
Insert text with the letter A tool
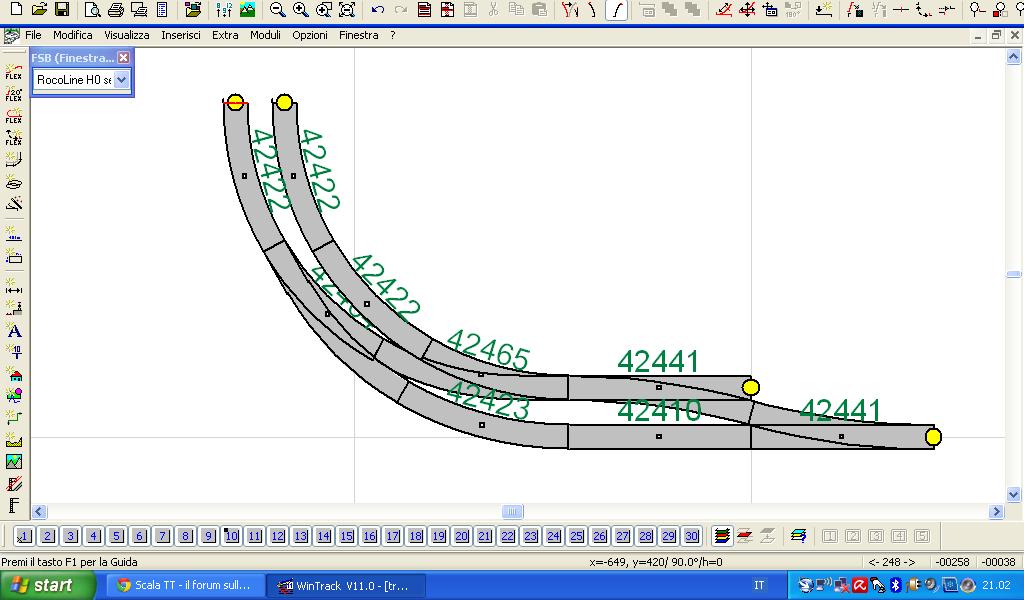tap(14, 330)
